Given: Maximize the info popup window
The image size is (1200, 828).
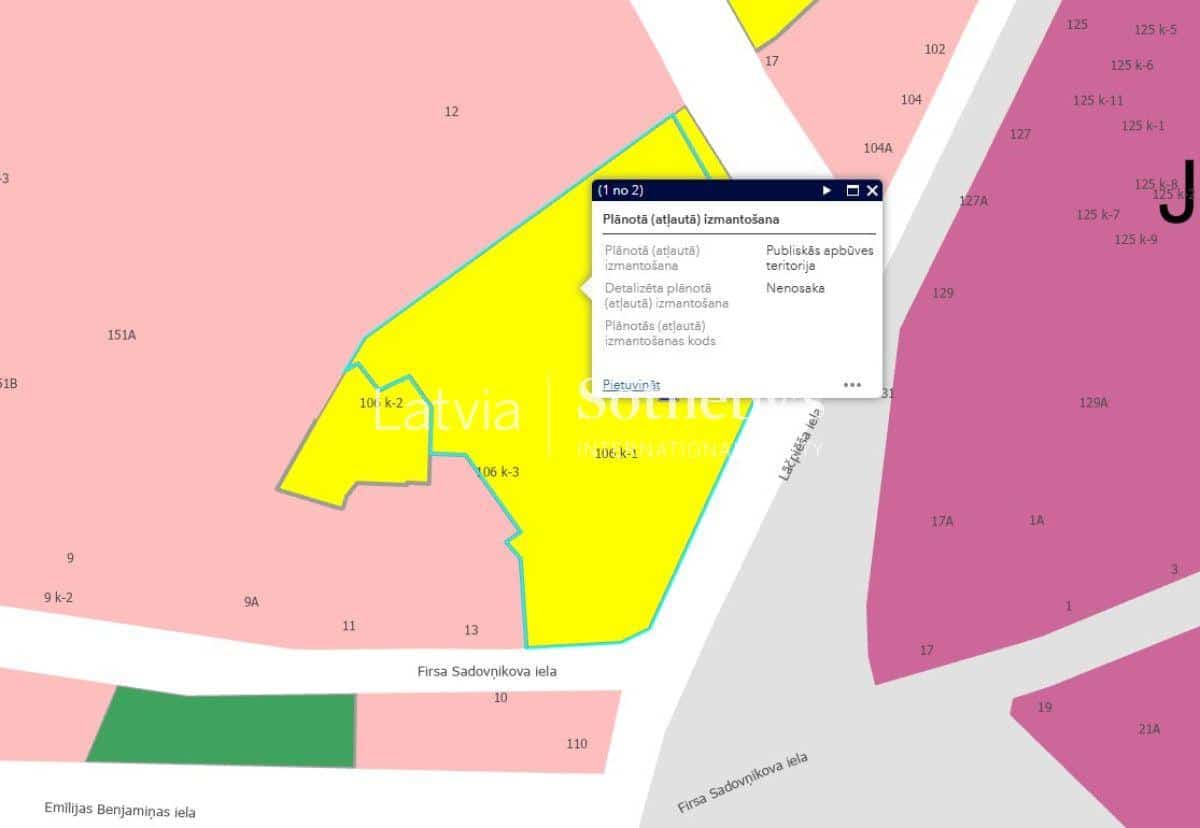Looking at the screenshot, I should (x=853, y=190).
